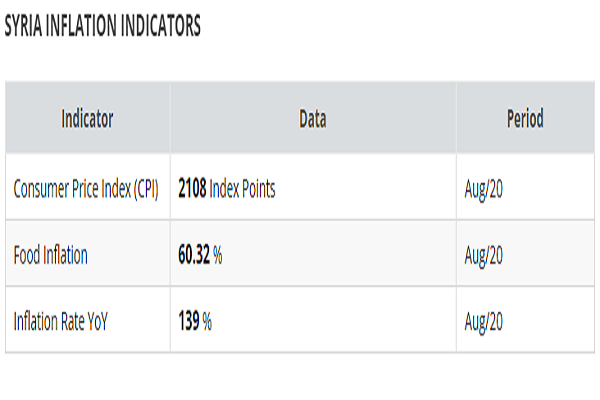The image size is (600, 400).
Task: Click the percent sign after 139
Action: click(208, 322)
